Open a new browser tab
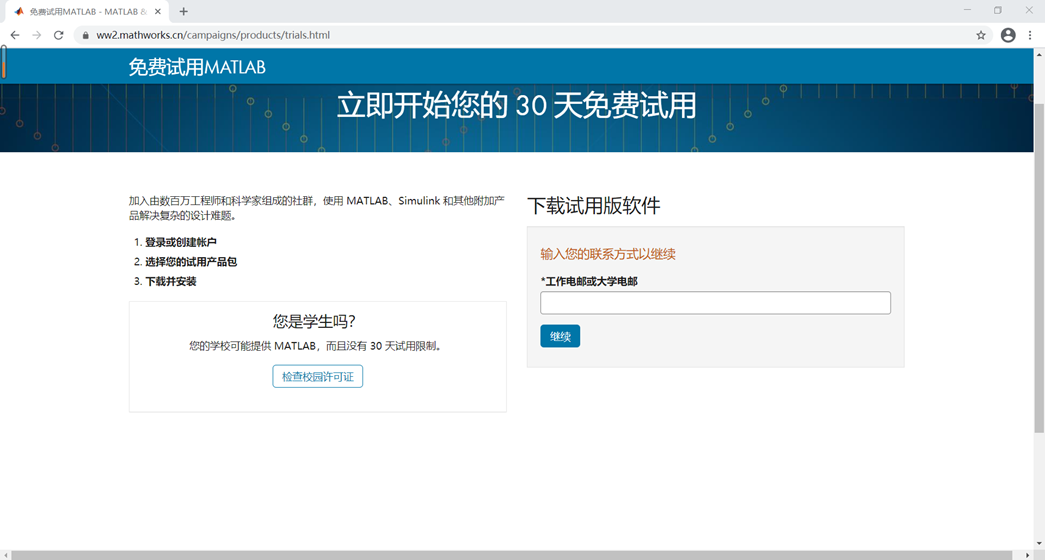Image resolution: width=1045 pixels, height=560 pixels. click(x=183, y=11)
